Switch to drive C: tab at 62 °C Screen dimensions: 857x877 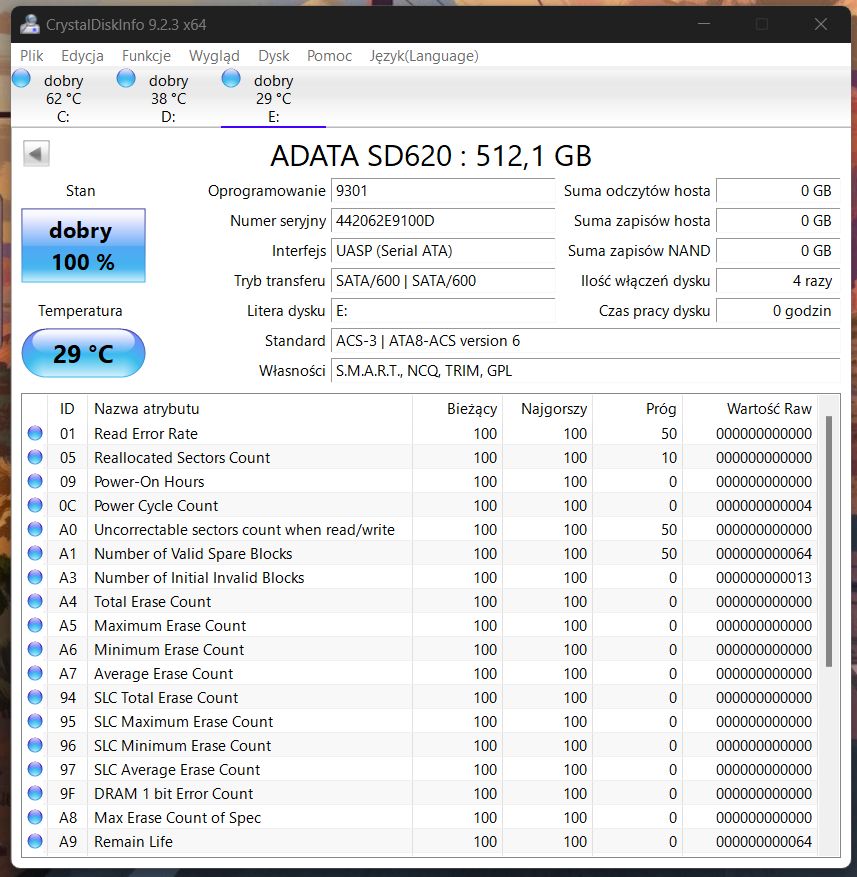(x=63, y=98)
